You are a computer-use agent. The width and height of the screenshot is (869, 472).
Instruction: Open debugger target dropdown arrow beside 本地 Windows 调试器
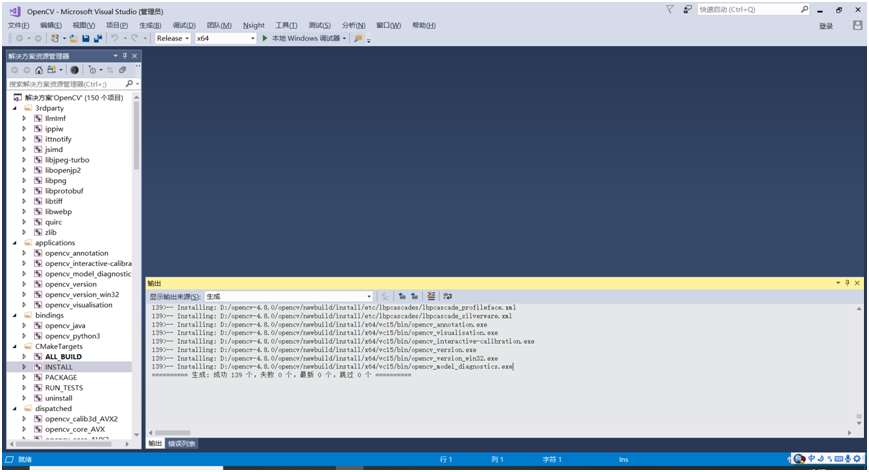(344, 38)
